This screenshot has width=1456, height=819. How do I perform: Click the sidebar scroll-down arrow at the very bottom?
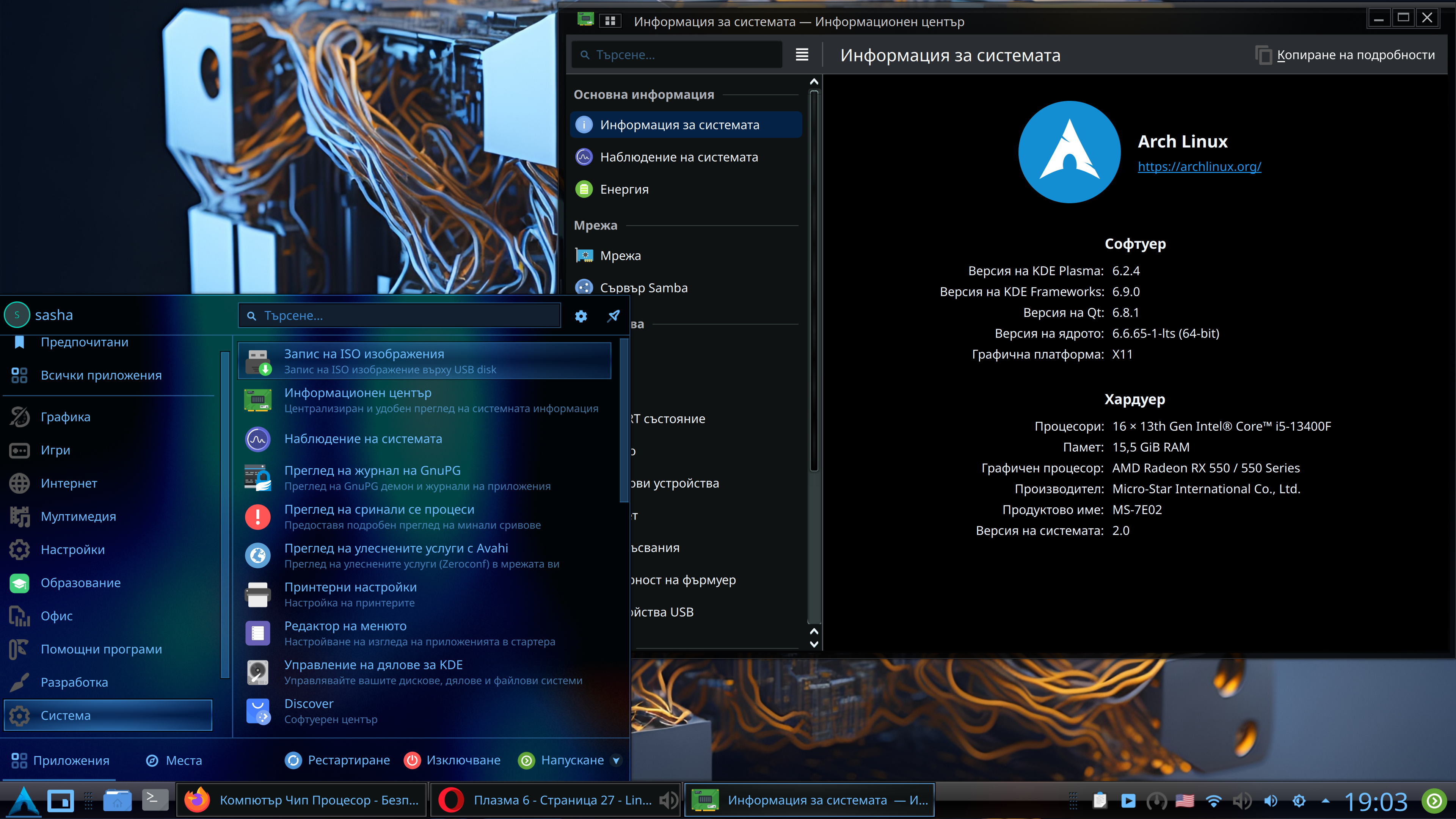click(814, 644)
